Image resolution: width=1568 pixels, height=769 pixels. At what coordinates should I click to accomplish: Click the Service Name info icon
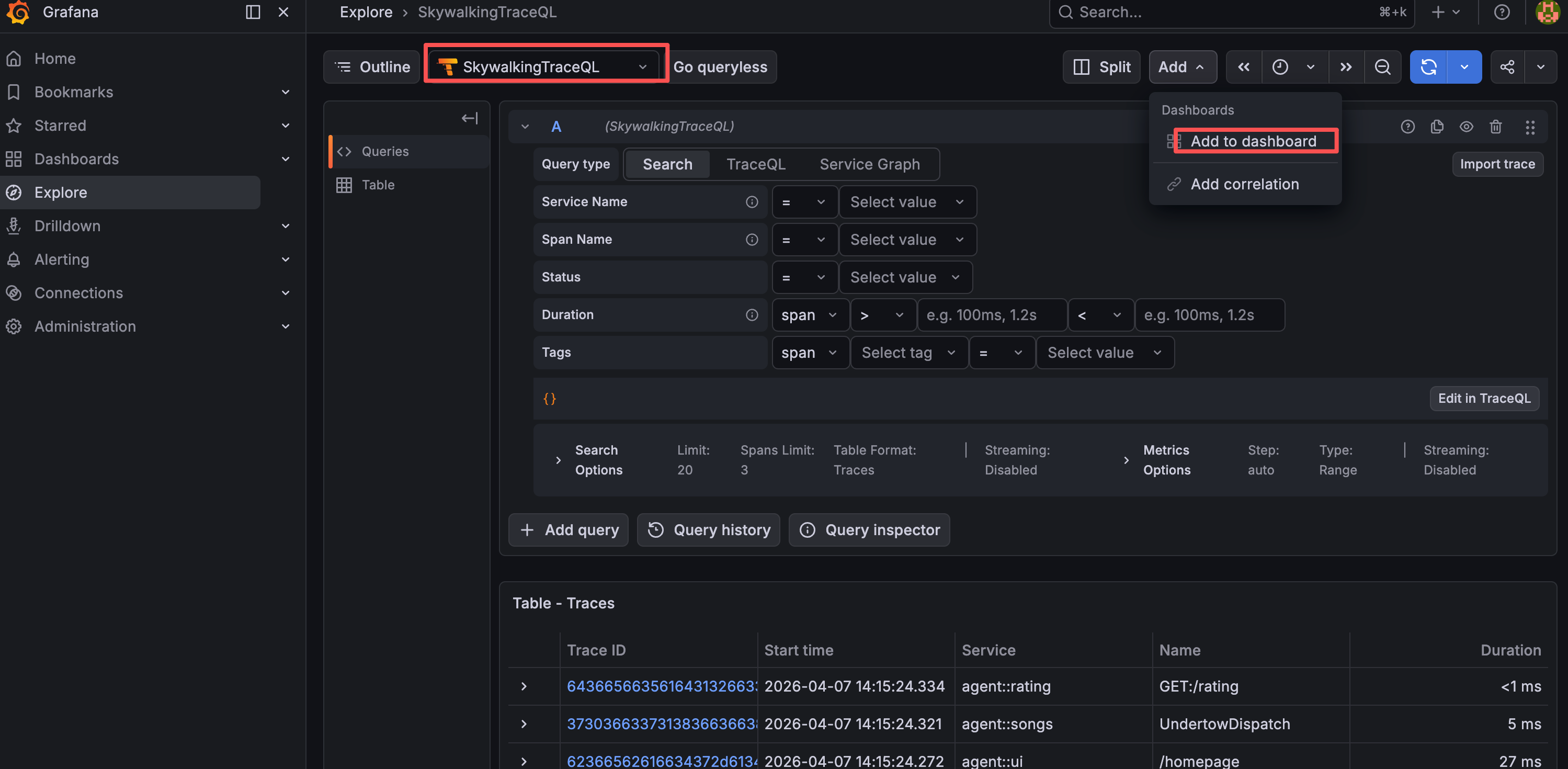pyautogui.click(x=752, y=202)
